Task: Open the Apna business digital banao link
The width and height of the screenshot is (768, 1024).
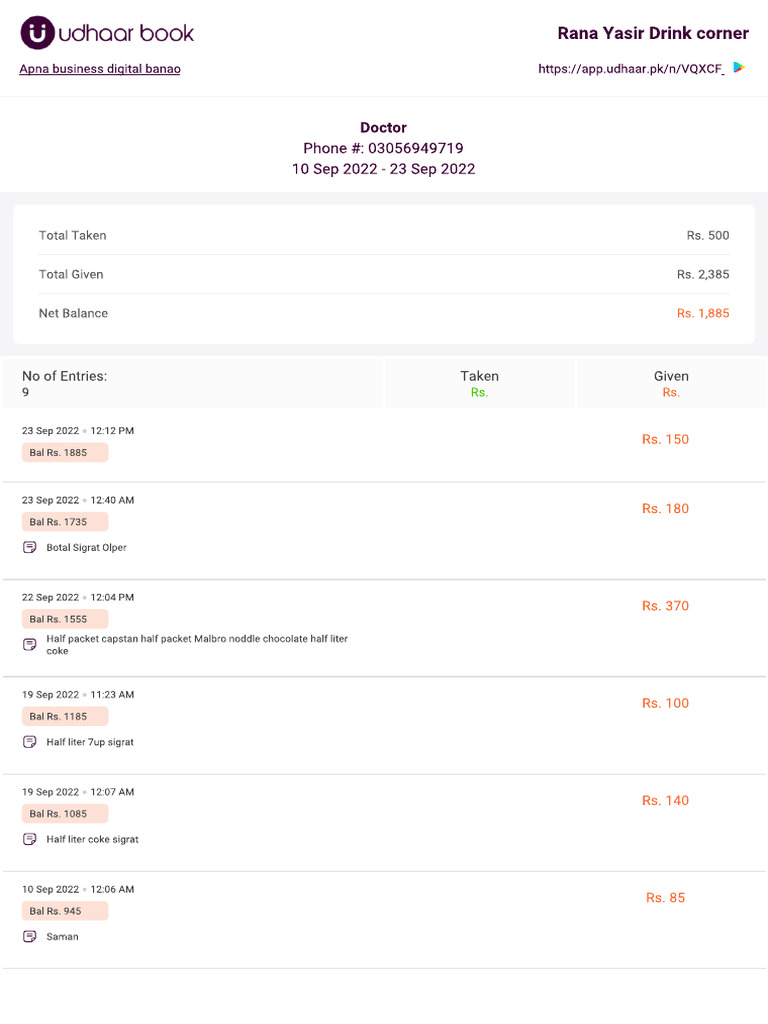Action: coord(100,69)
